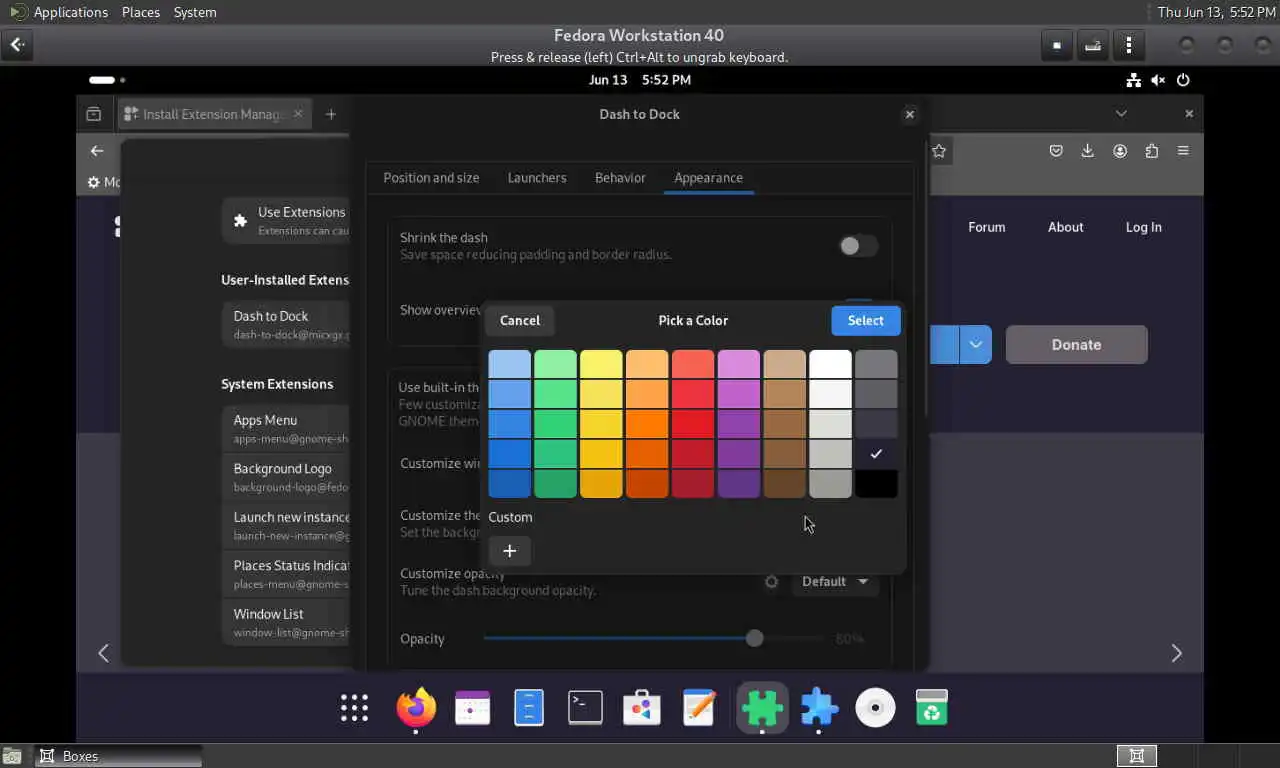Screen dimensions: 1280x768
Task: Open the Places menu in top panel
Action: (141, 12)
